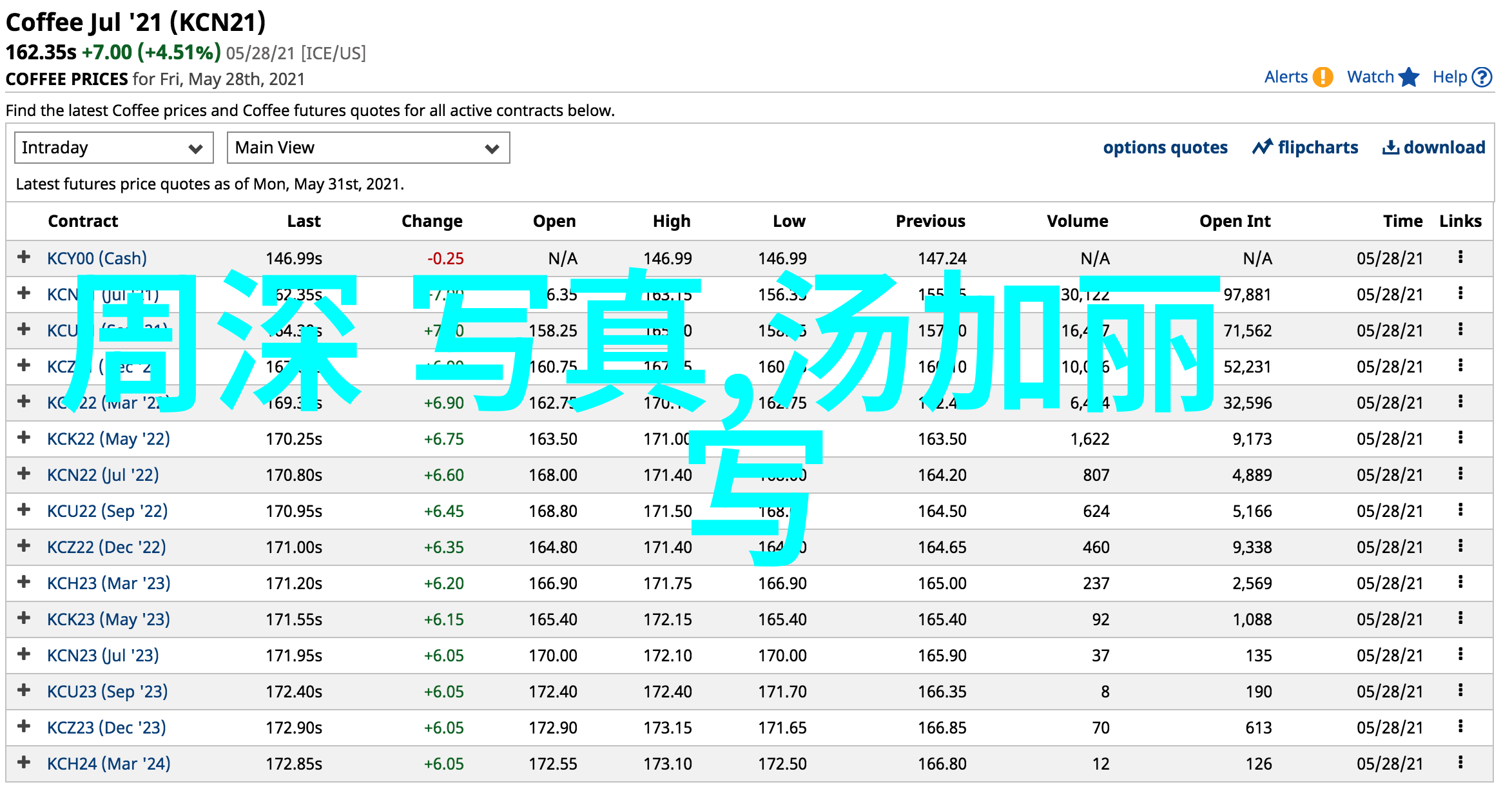Open the Intraday dropdown
This screenshot has width=1512, height=798.
(113, 148)
